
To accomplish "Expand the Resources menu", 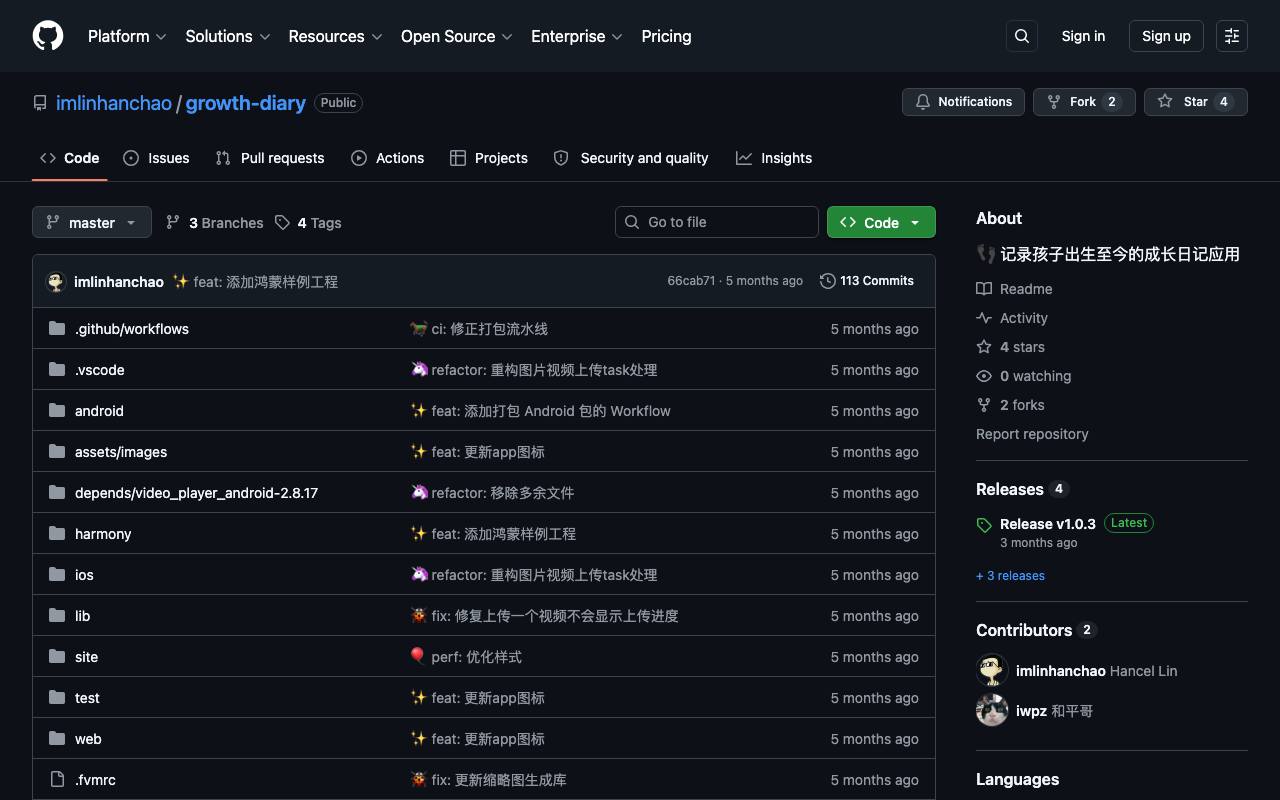I will point(335,36).
